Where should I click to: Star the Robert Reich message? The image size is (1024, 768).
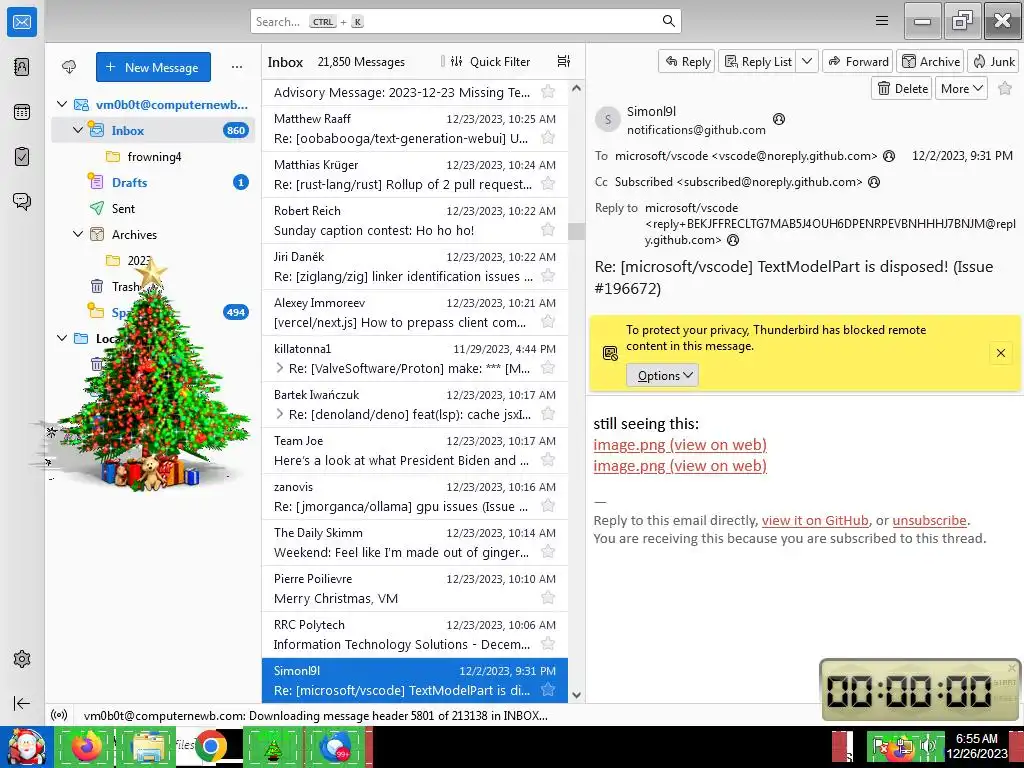click(548, 229)
